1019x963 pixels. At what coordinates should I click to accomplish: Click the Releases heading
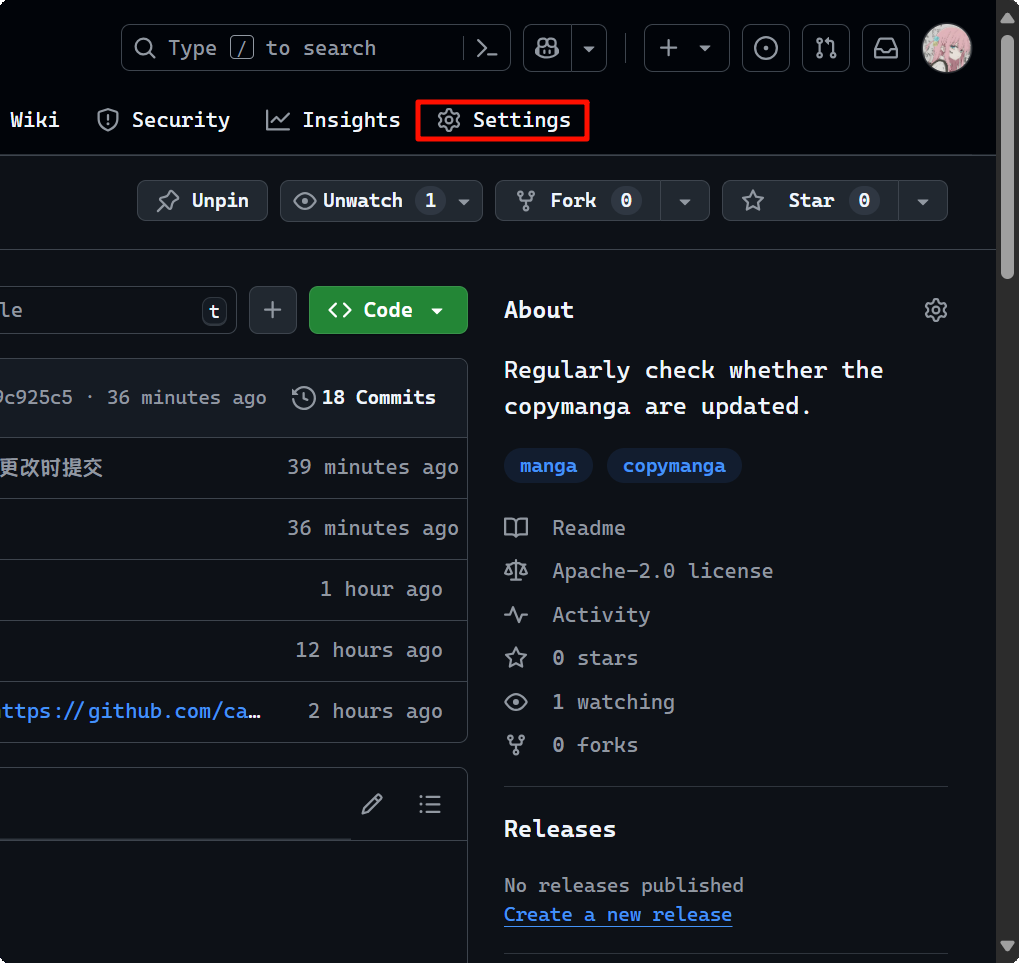click(x=560, y=829)
